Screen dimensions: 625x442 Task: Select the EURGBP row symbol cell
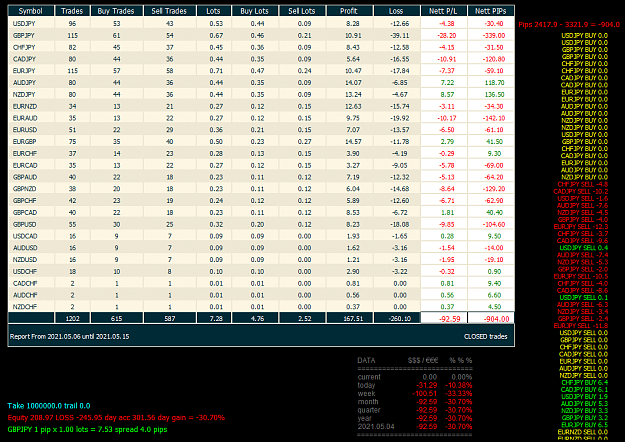pos(31,141)
